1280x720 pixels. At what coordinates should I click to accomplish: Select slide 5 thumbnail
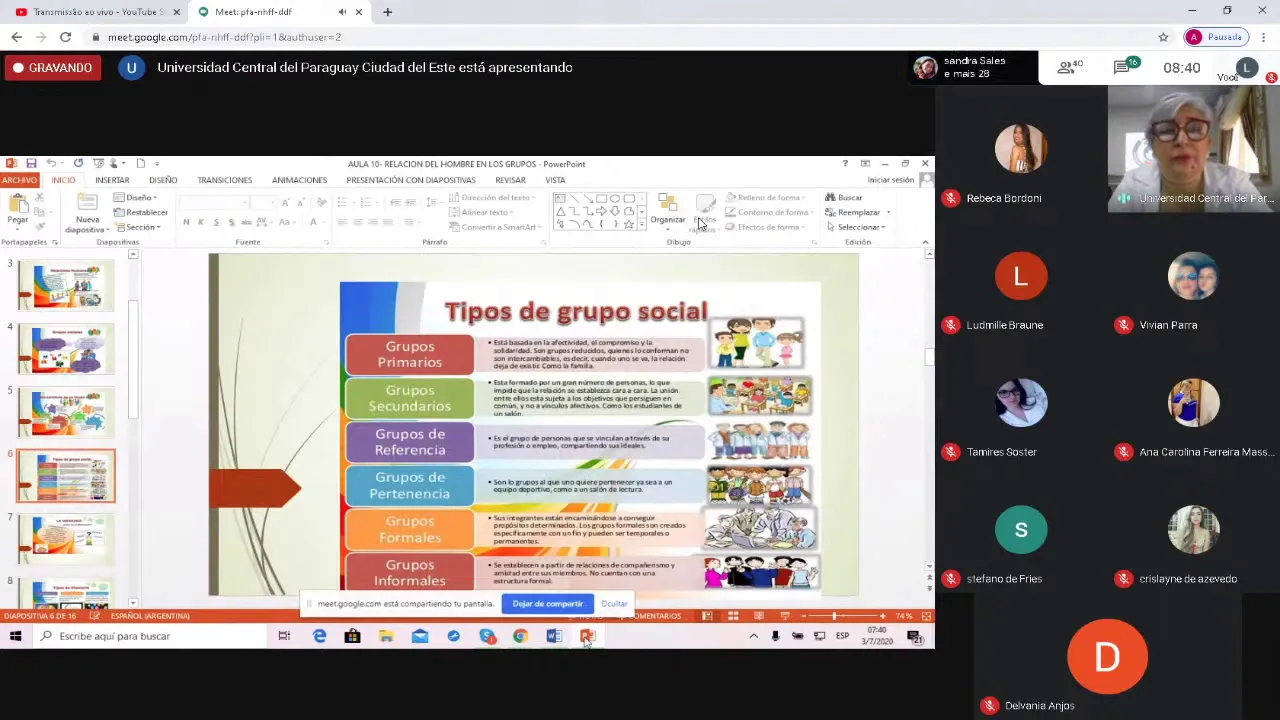[x=66, y=412]
